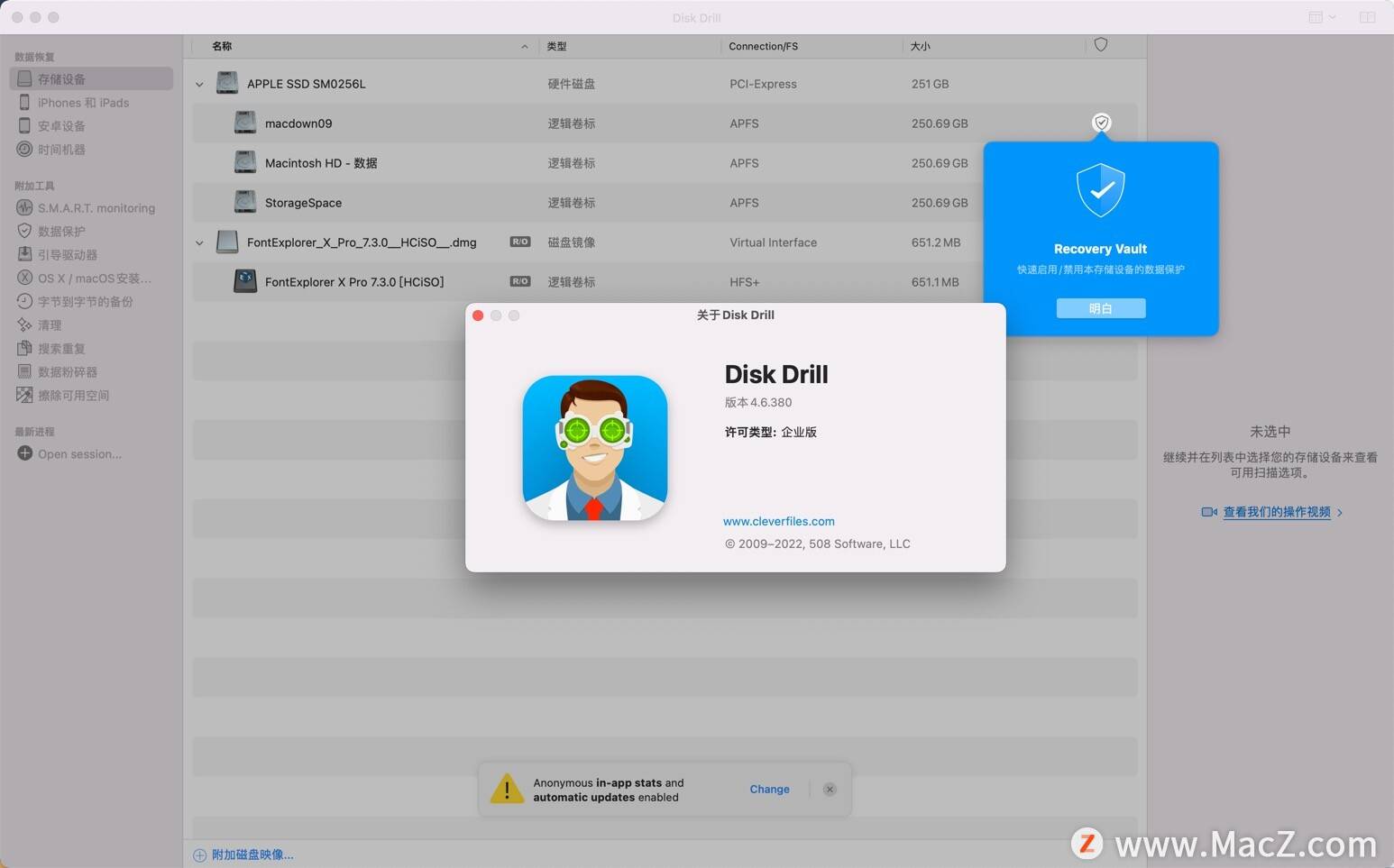This screenshot has width=1394, height=868.
Task: Collapse the APPLE SSD SM0256L entry
Action: (x=199, y=83)
